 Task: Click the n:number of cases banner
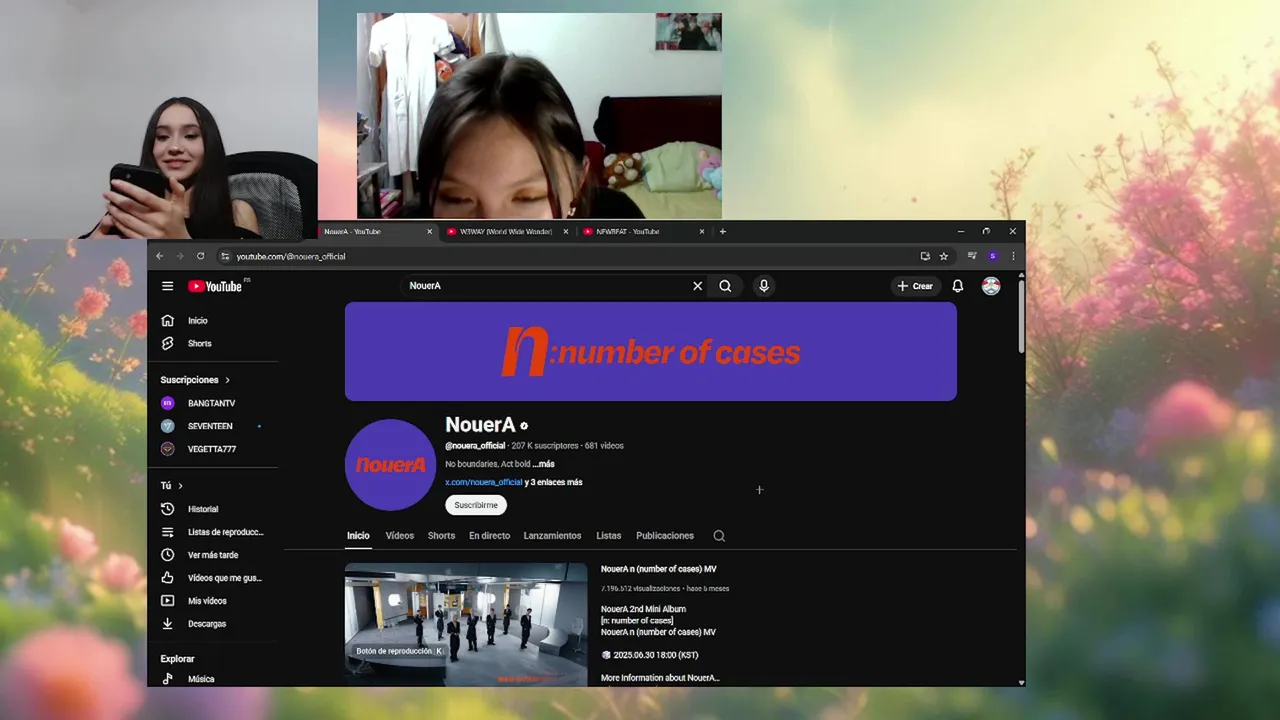(651, 352)
